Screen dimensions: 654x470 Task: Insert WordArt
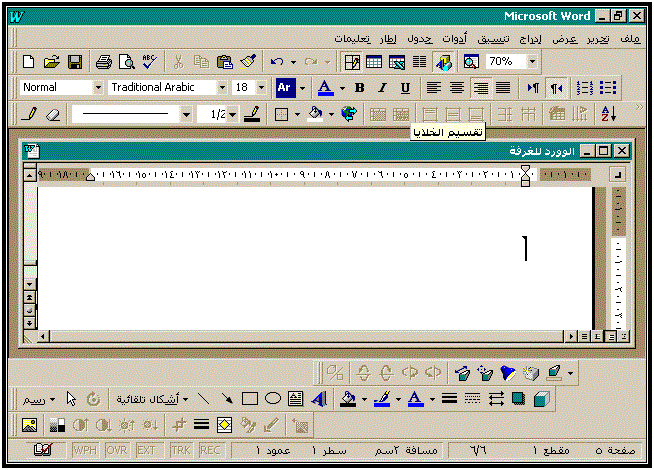tap(319, 399)
